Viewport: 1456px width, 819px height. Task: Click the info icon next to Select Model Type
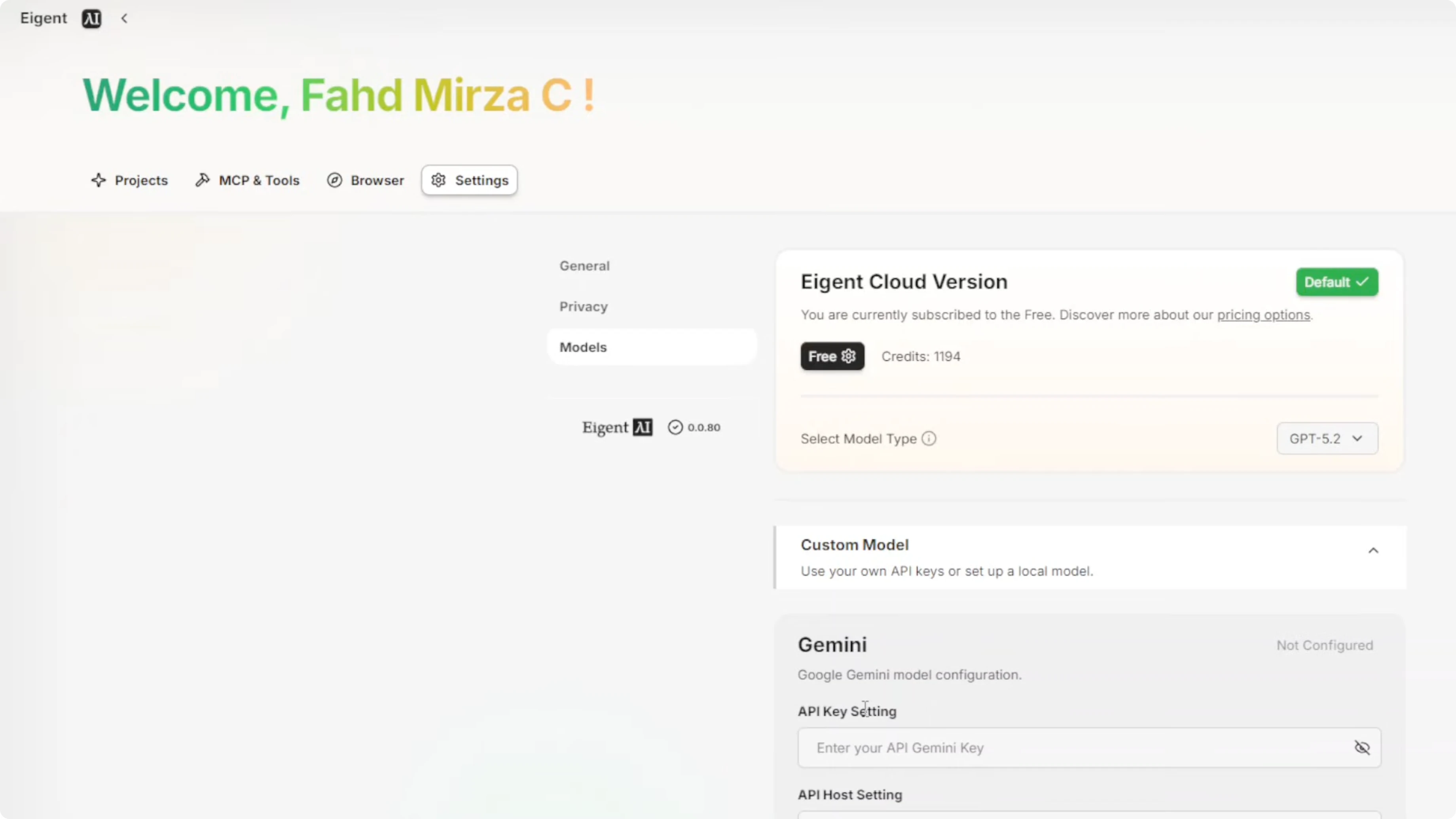point(929,439)
